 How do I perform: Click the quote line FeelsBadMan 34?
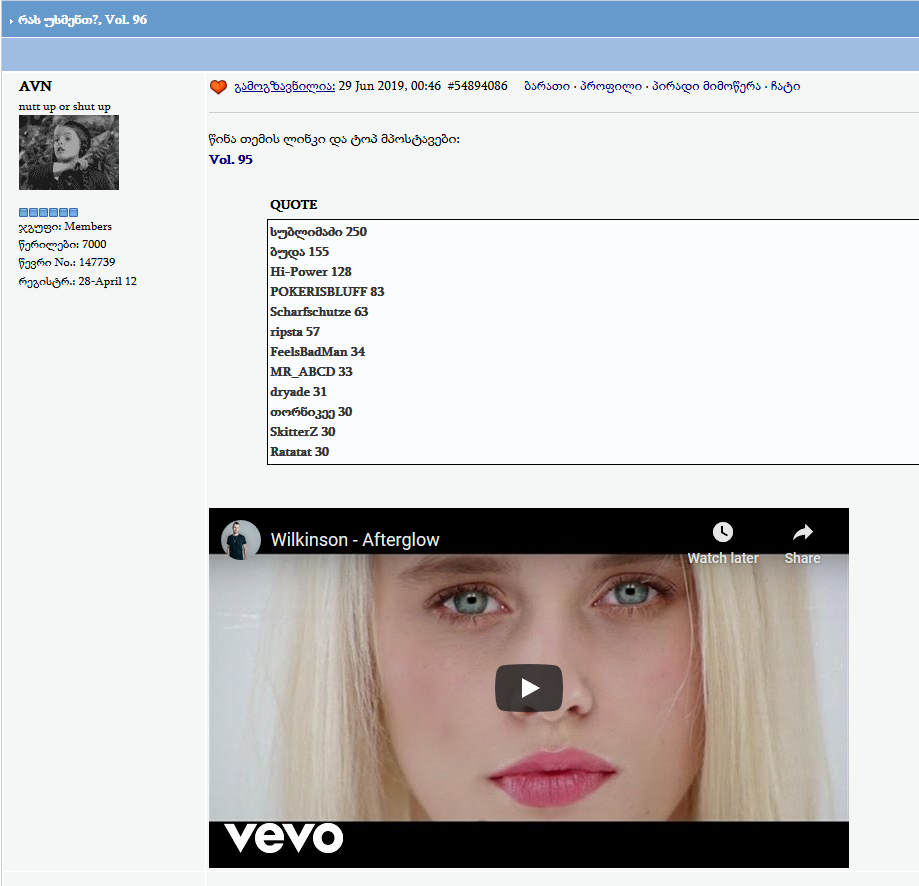[x=317, y=352]
